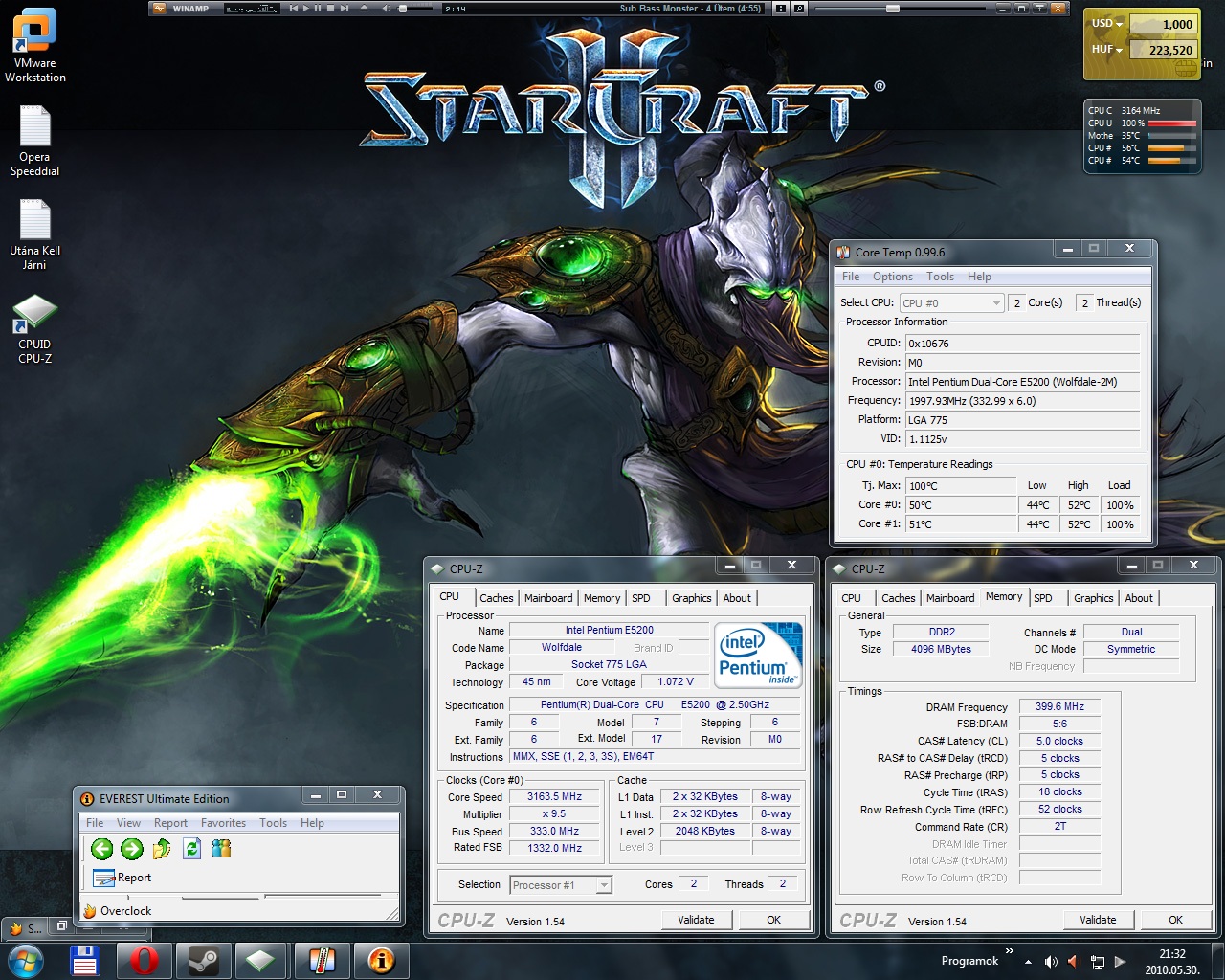Click the orange speaker tray icon
Screen dimensions: 1225x980
click(x=1073, y=961)
